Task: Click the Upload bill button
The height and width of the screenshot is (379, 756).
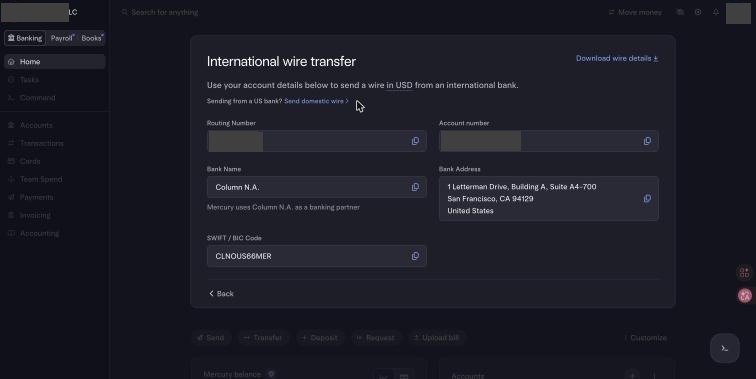Action: [x=436, y=338]
